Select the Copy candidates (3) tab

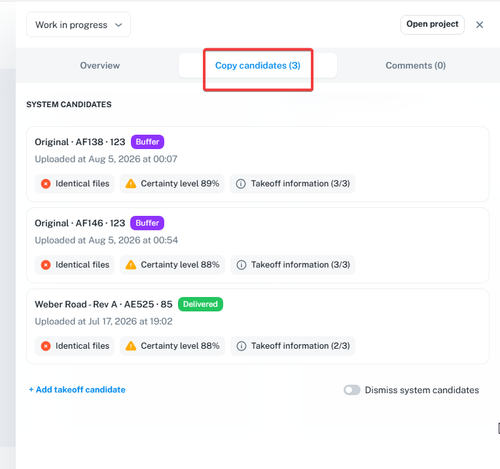tap(258, 65)
